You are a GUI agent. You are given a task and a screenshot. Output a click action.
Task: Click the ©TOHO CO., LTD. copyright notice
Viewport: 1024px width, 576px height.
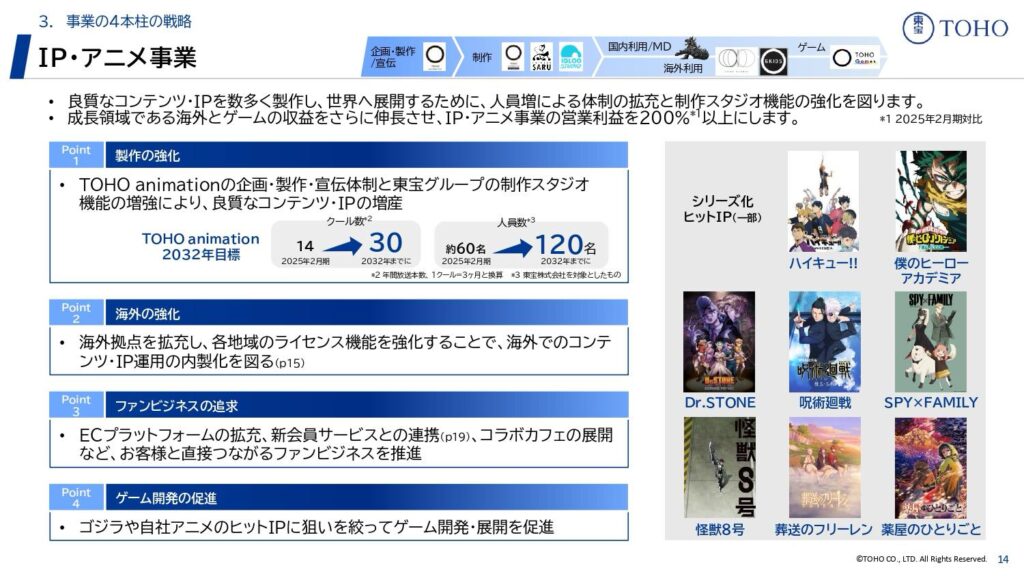coord(921,559)
